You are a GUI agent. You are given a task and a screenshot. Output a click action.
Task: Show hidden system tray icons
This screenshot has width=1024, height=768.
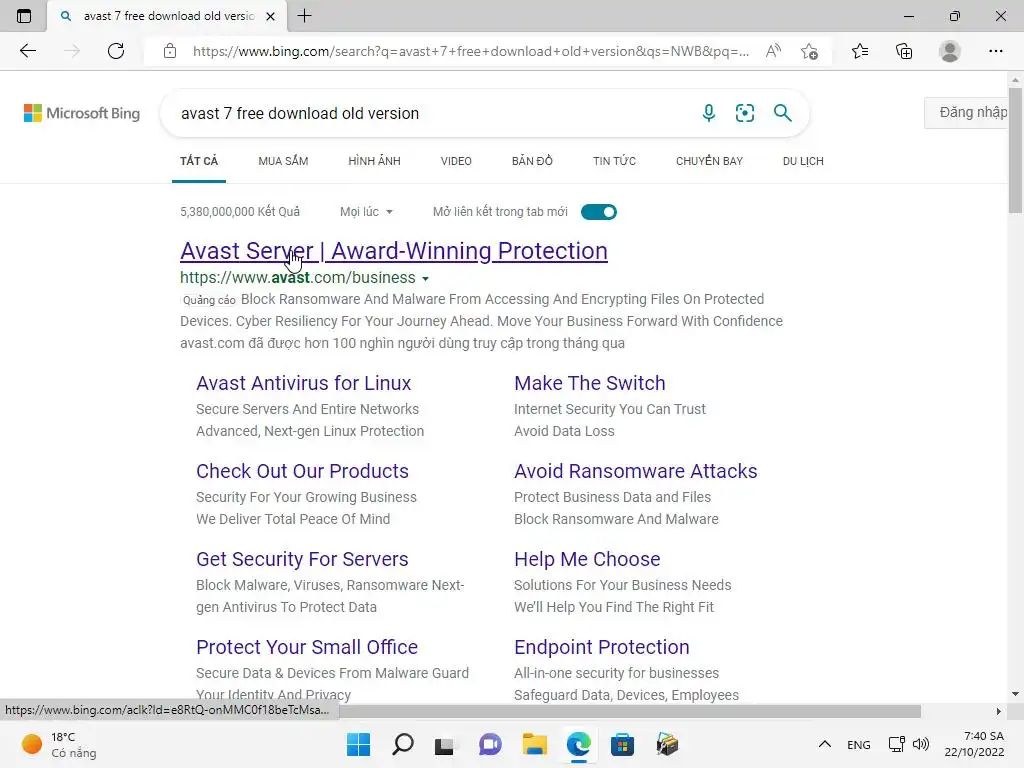825,744
